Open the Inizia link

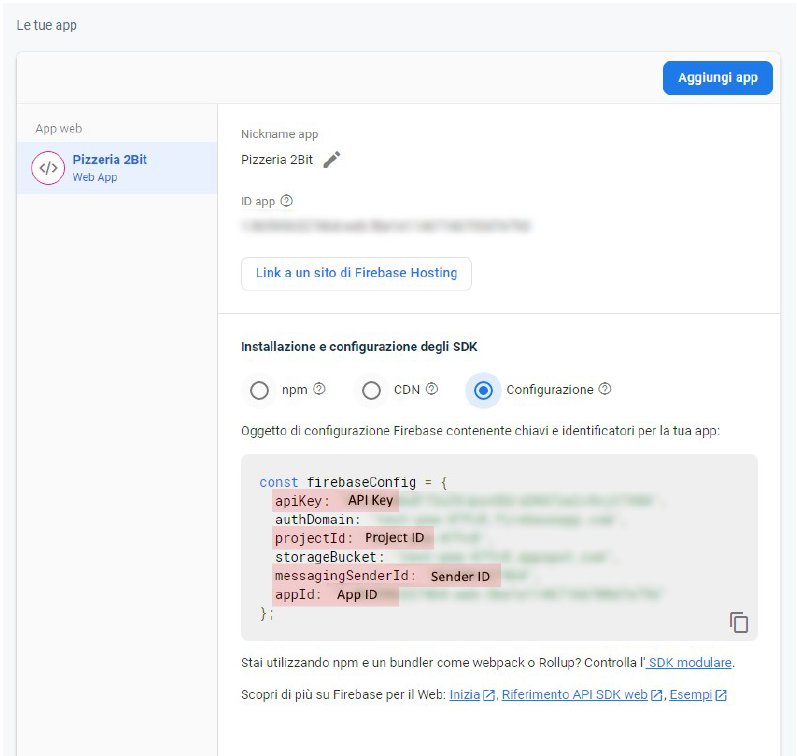coord(465,694)
